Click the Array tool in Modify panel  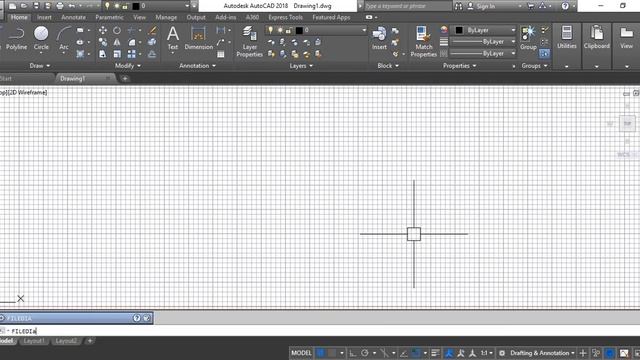click(x=131, y=54)
